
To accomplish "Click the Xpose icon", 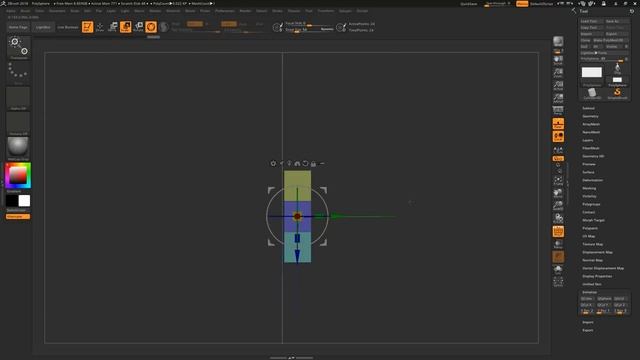I will pyautogui.click(x=558, y=282).
